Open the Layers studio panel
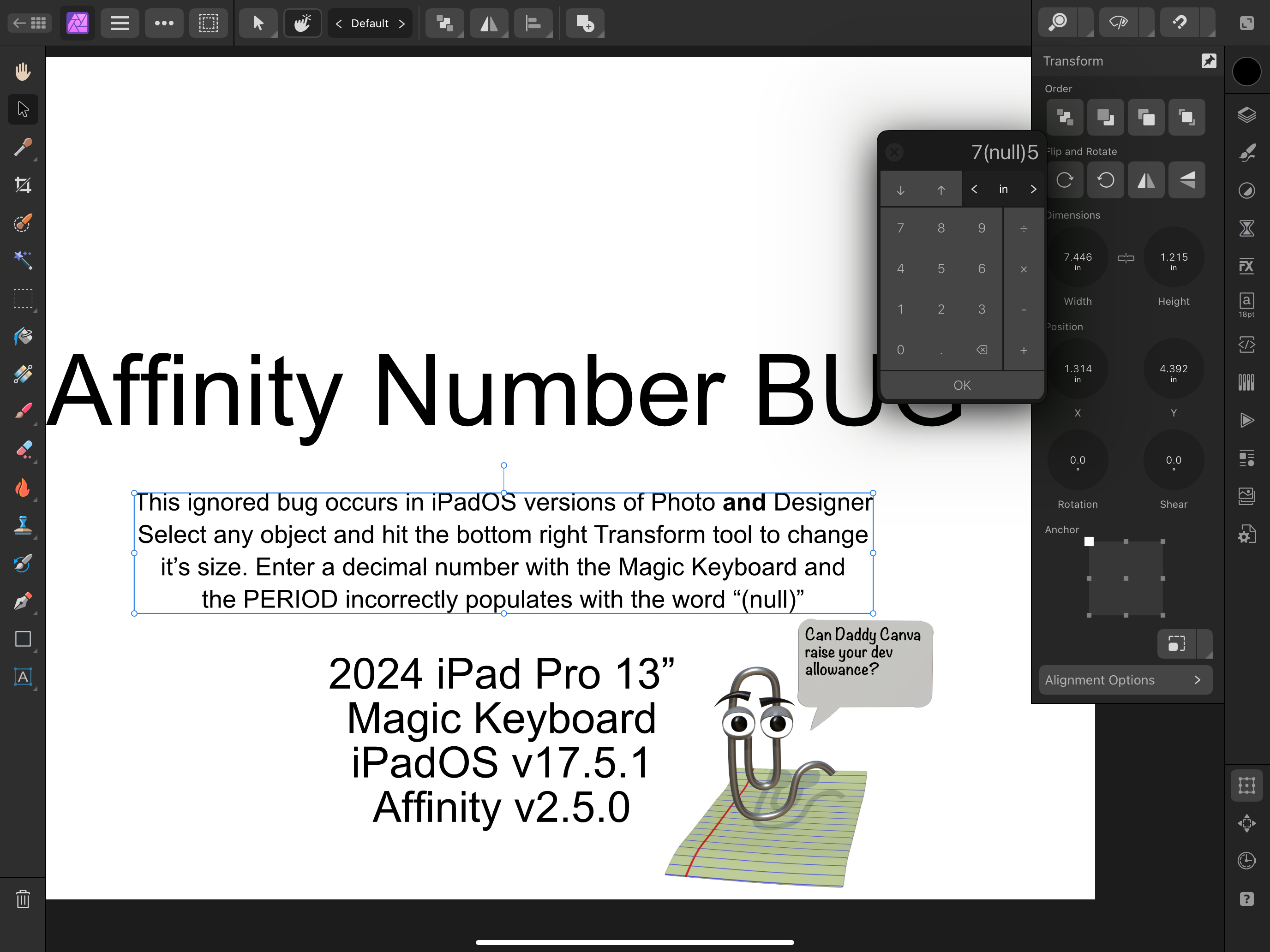 [1246, 115]
